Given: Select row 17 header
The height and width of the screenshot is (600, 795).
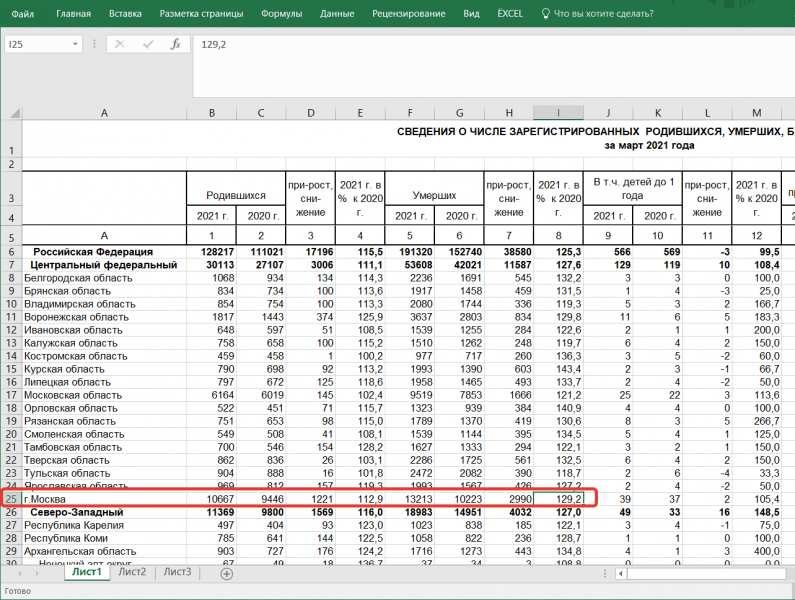Looking at the screenshot, I should [x=11, y=395].
